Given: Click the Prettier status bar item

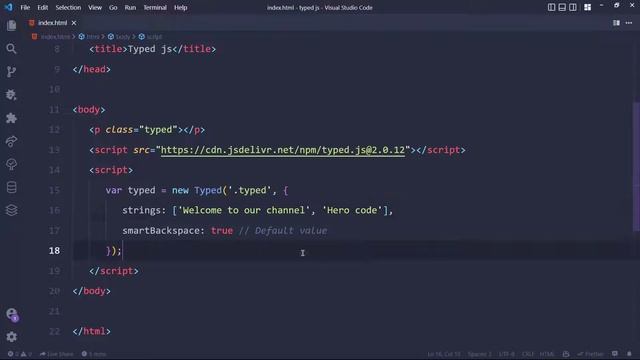Looking at the screenshot, I should click(590, 354).
